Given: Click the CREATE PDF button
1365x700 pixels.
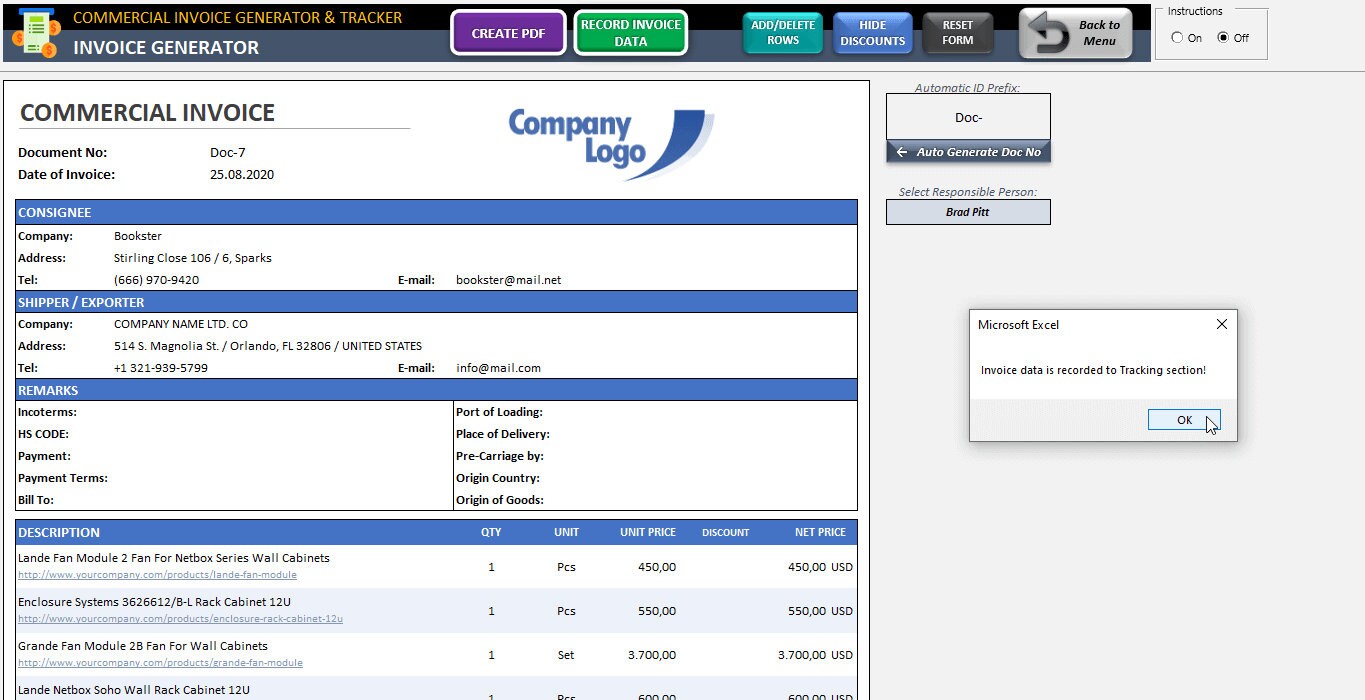Looking at the screenshot, I should pos(507,32).
